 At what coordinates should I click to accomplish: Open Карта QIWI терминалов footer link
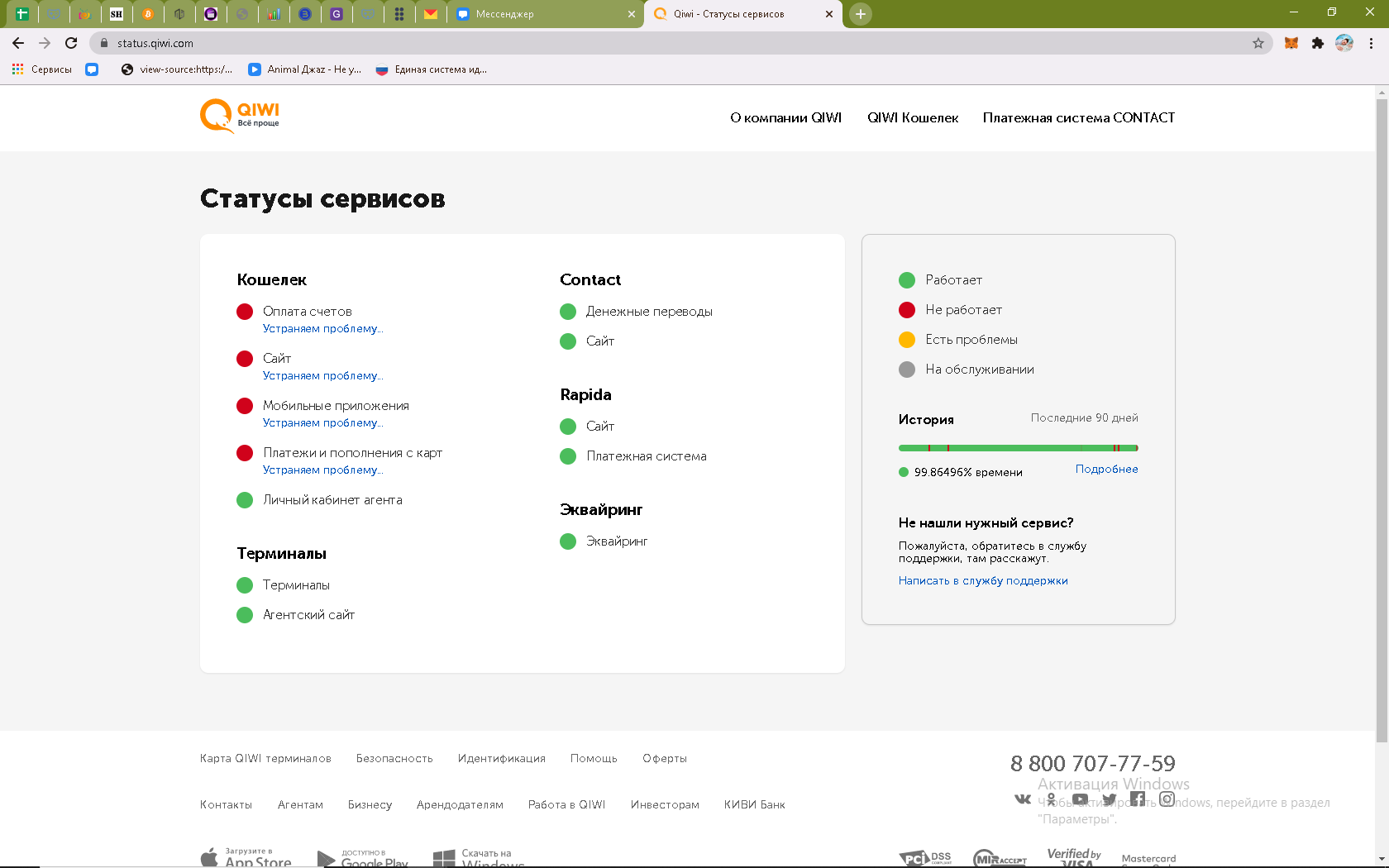click(265, 758)
